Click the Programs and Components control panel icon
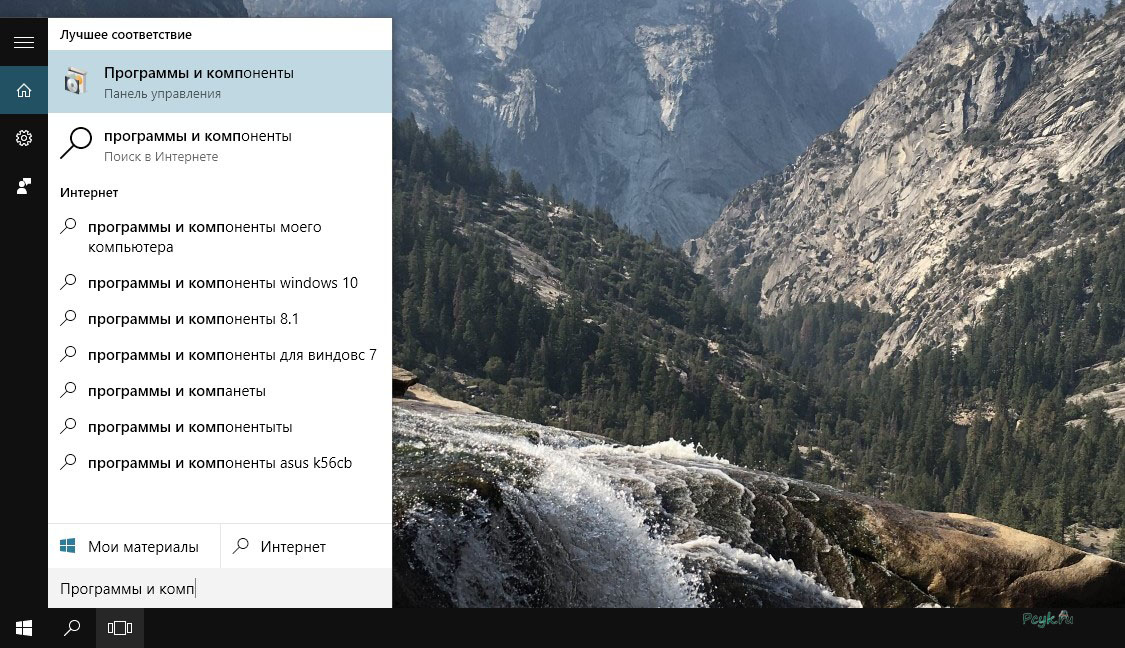The height and width of the screenshot is (648, 1125). coord(75,81)
